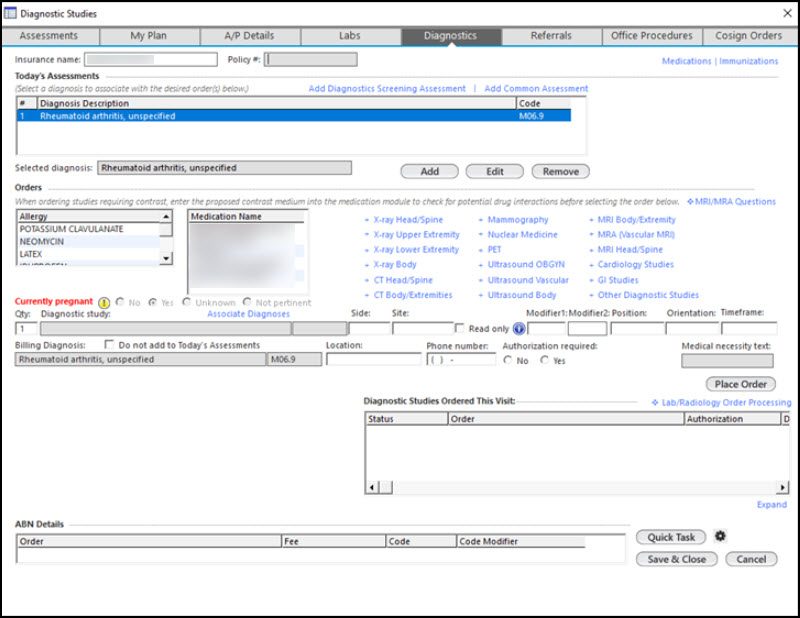The width and height of the screenshot is (800, 618).
Task: Click the Qty input field
Action: pyautogui.click(x=27, y=328)
